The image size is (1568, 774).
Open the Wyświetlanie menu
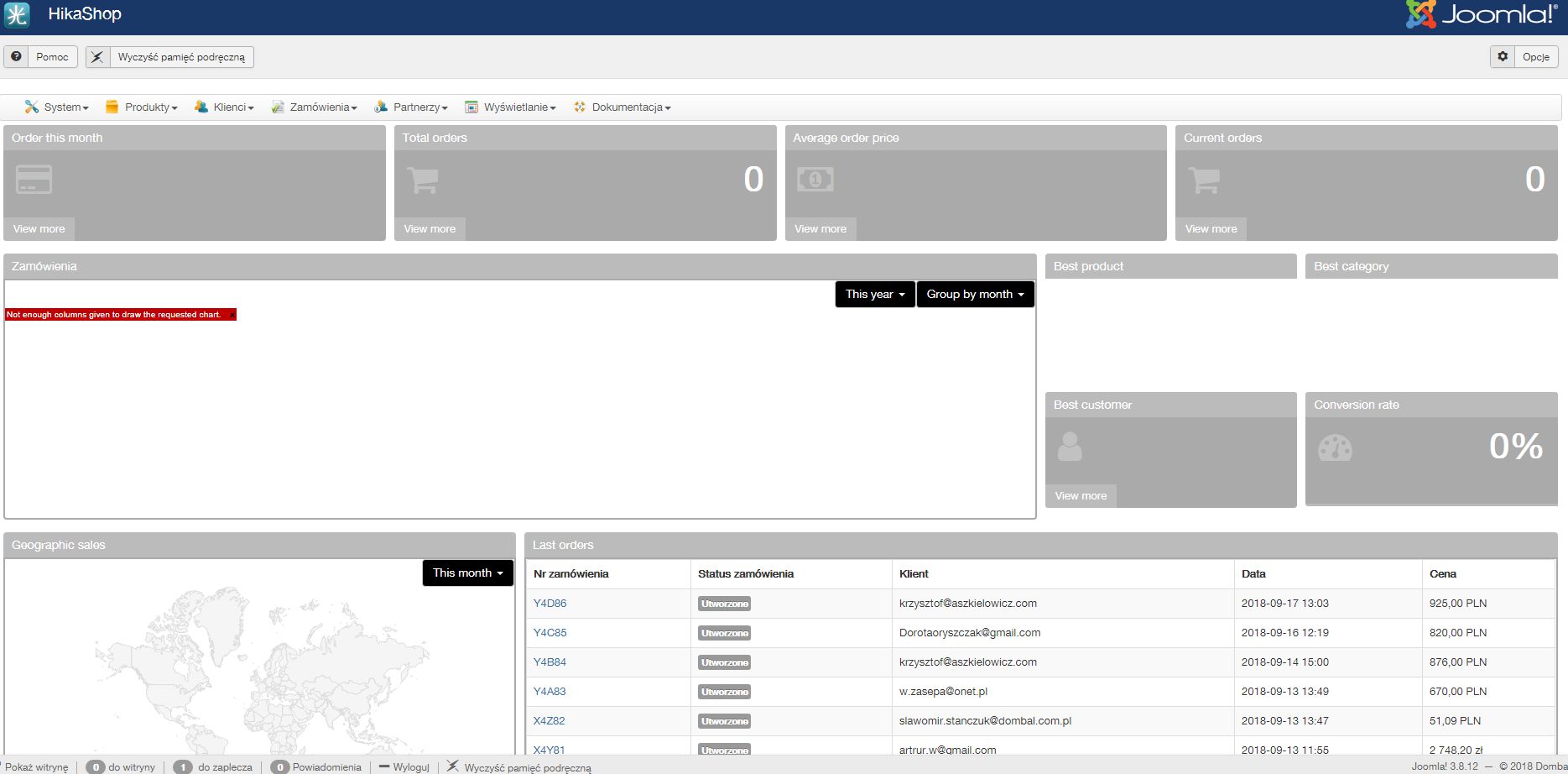click(x=511, y=107)
